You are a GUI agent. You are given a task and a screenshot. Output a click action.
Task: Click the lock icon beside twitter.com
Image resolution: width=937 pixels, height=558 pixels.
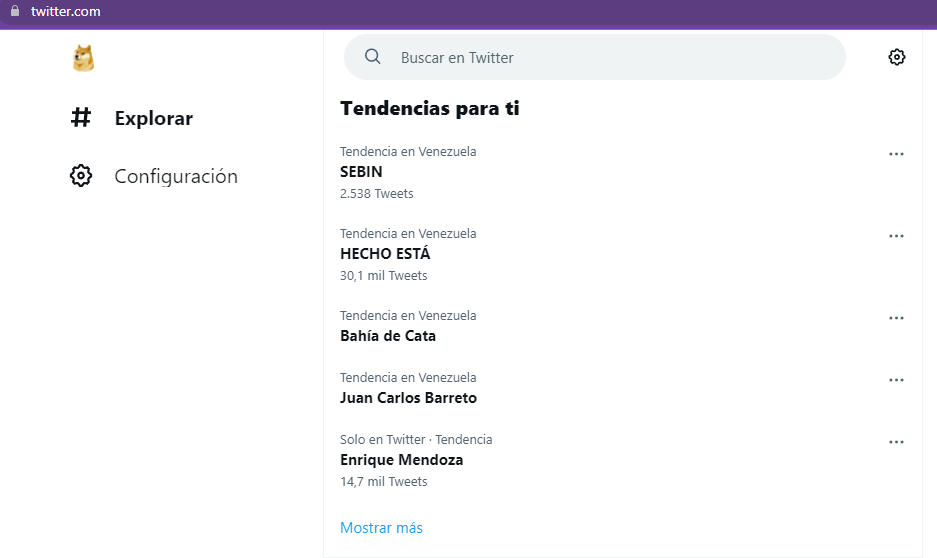15,11
